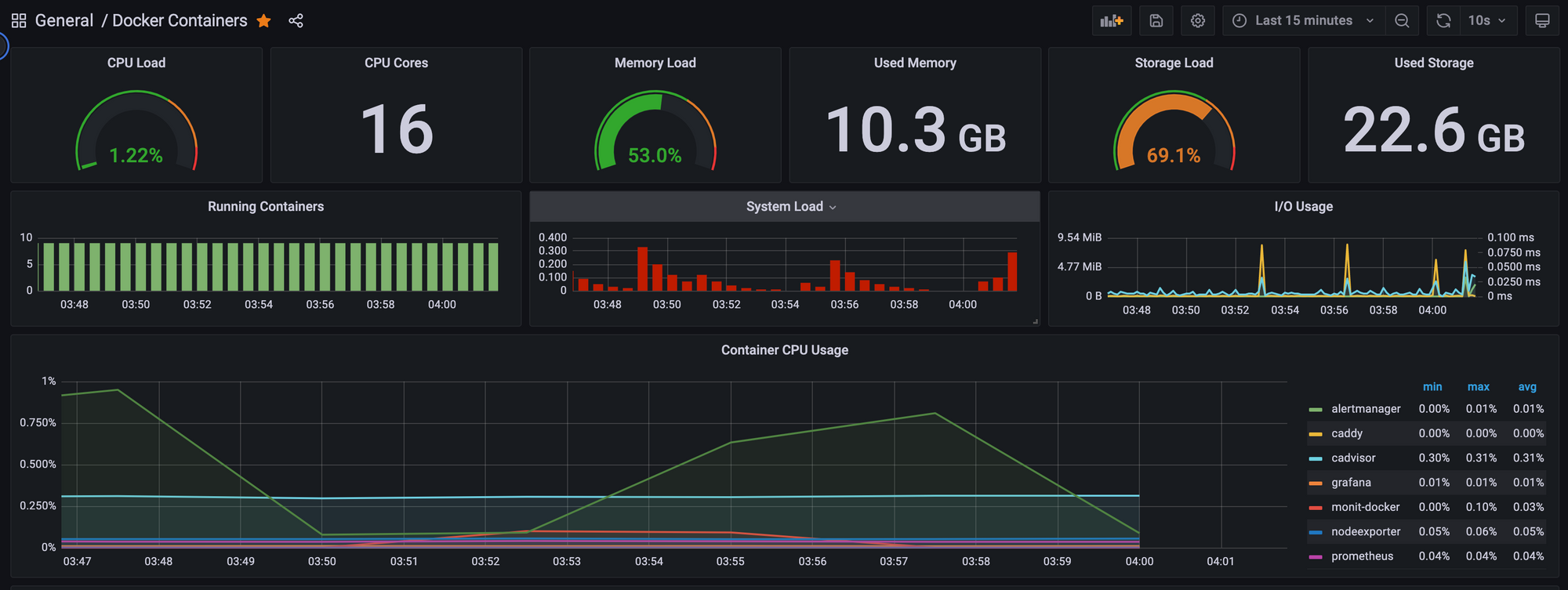The image size is (1568, 590).
Task: Open the 10s refresh interval dropdown
Action: point(1487,20)
